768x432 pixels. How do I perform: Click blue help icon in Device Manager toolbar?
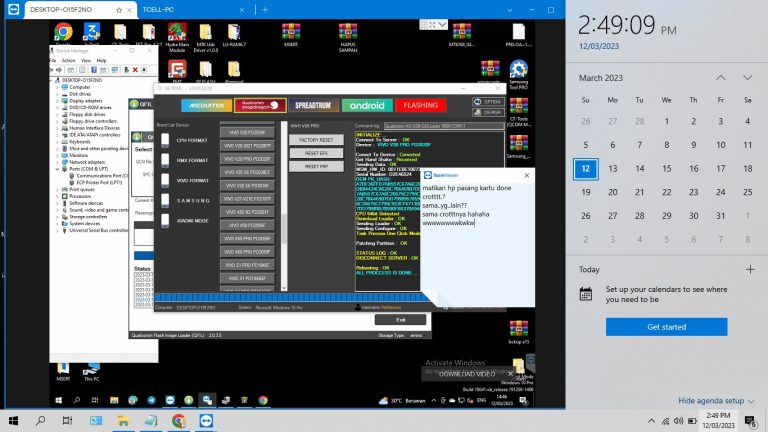point(94,70)
